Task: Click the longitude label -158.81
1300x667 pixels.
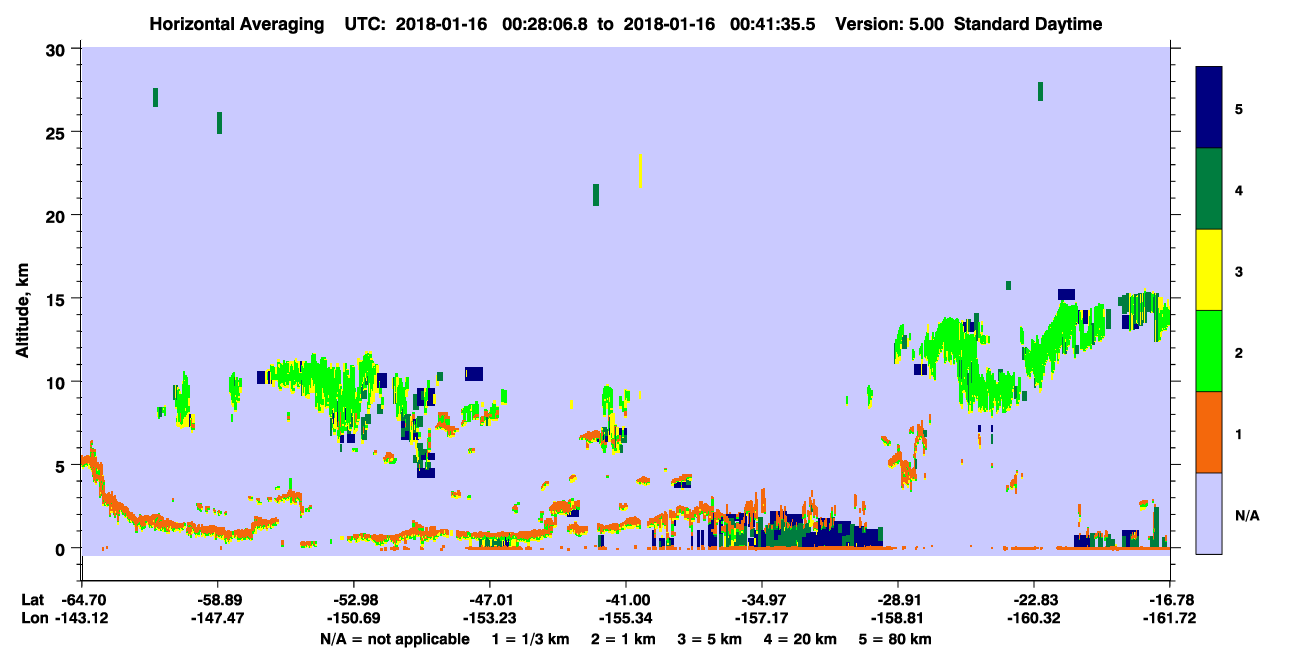Action: point(898,619)
